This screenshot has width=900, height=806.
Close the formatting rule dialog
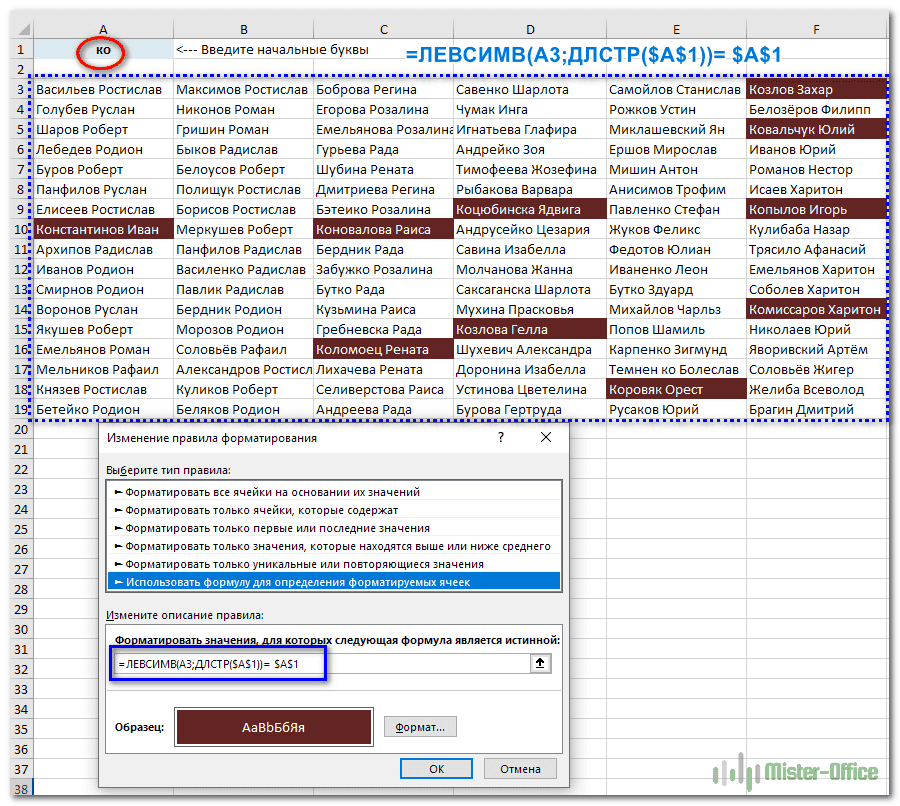click(x=545, y=437)
